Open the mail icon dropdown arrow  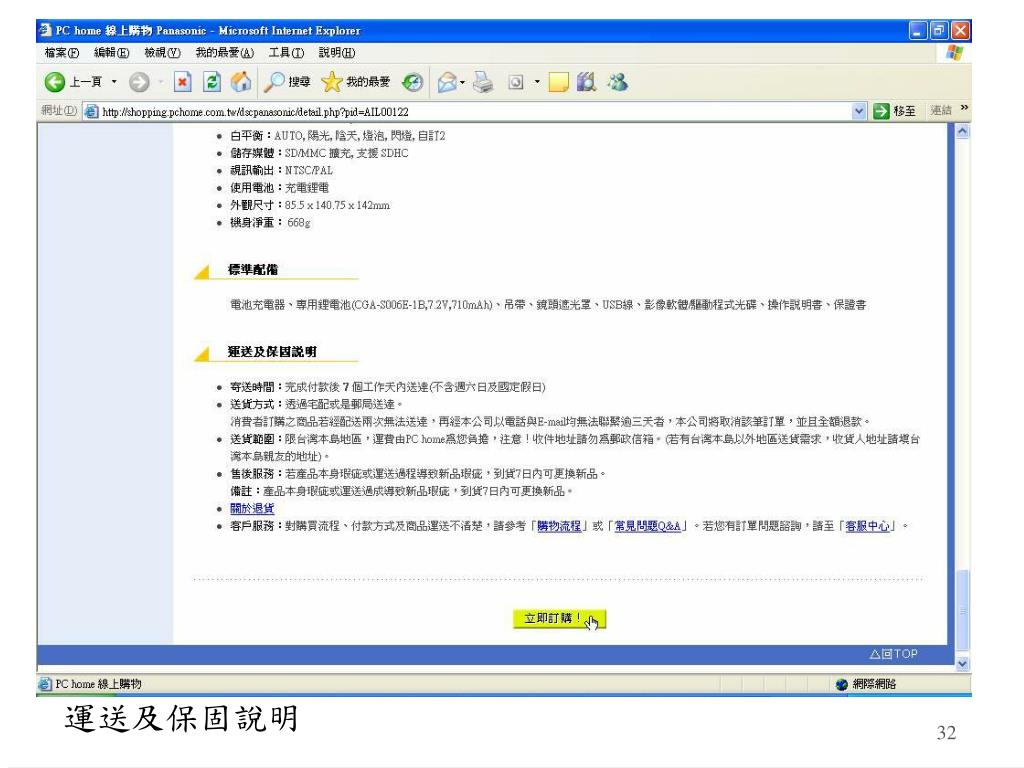[462, 82]
